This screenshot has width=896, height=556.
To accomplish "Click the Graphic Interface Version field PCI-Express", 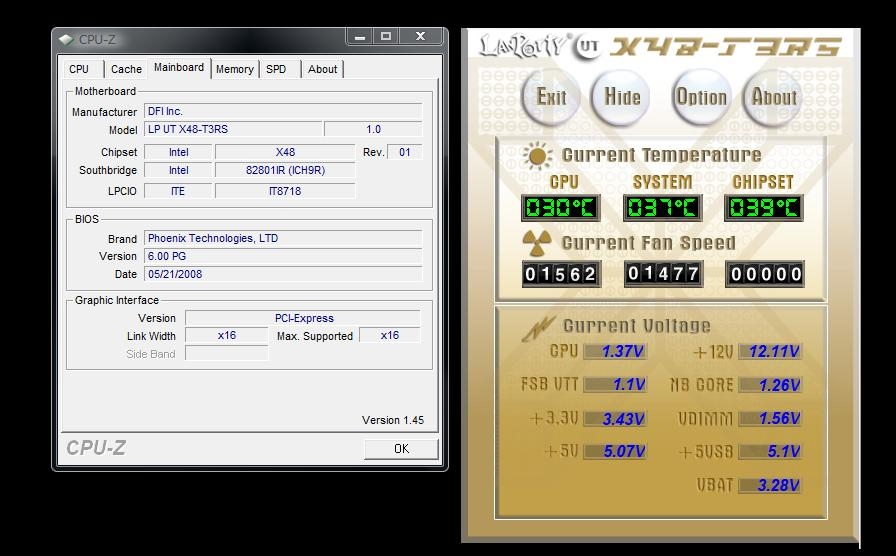I will click(x=303, y=318).
